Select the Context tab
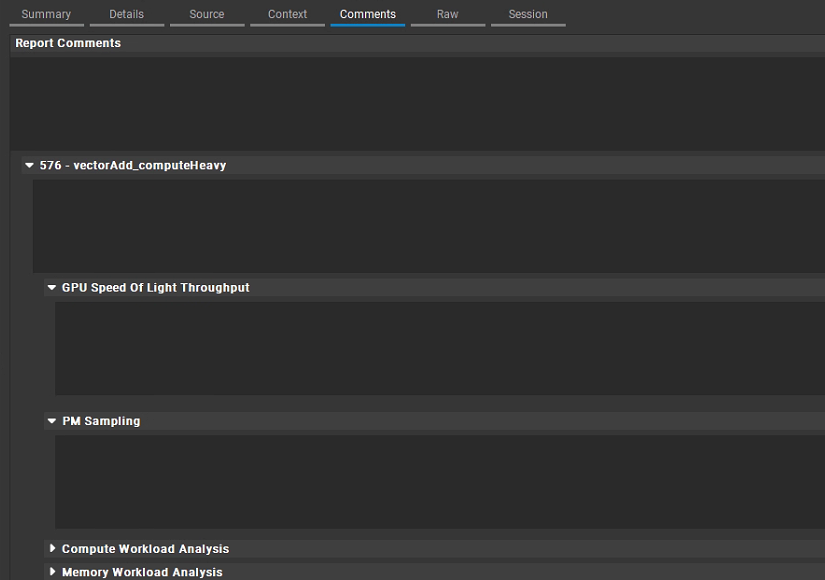Screen dimensions: 825x580 pos(287,14)
